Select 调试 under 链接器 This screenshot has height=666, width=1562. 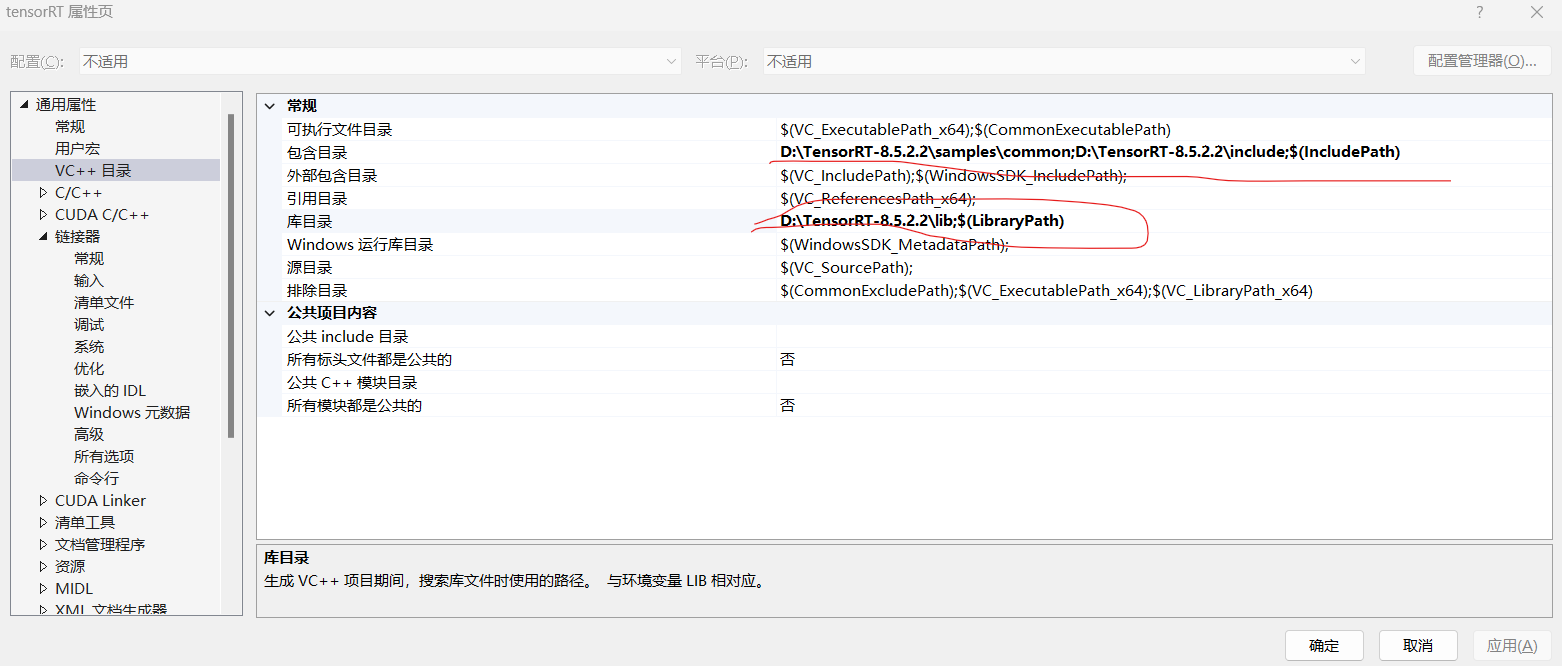pyautogui.click(x=89, y=325)
